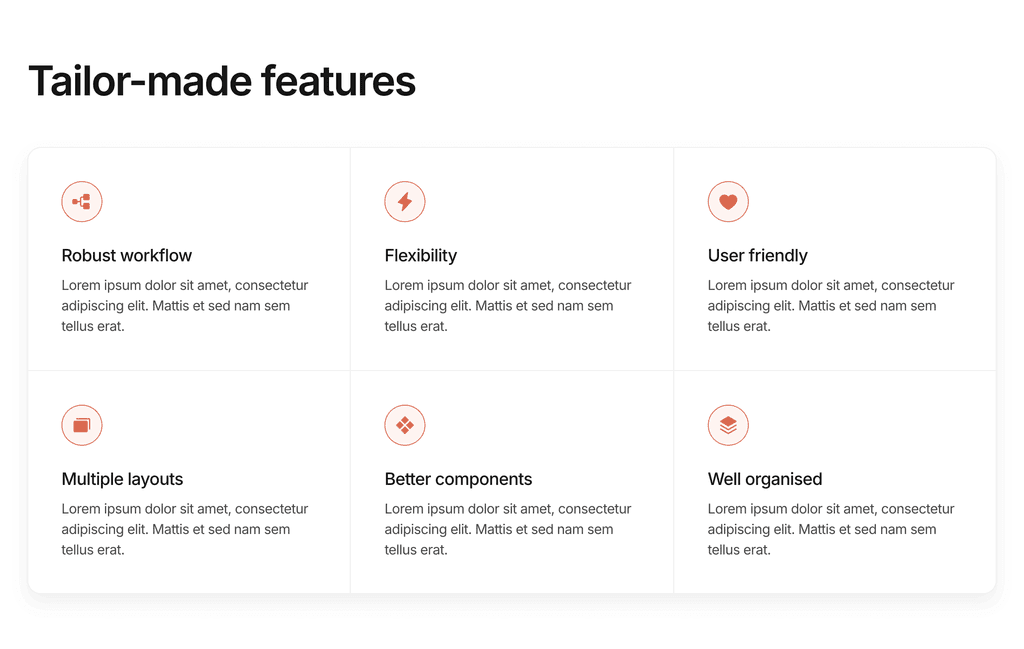This screenshot has height=649, width=1024.
Task: Open the Multiple layouts feature
Action: [x=122, y=479]
